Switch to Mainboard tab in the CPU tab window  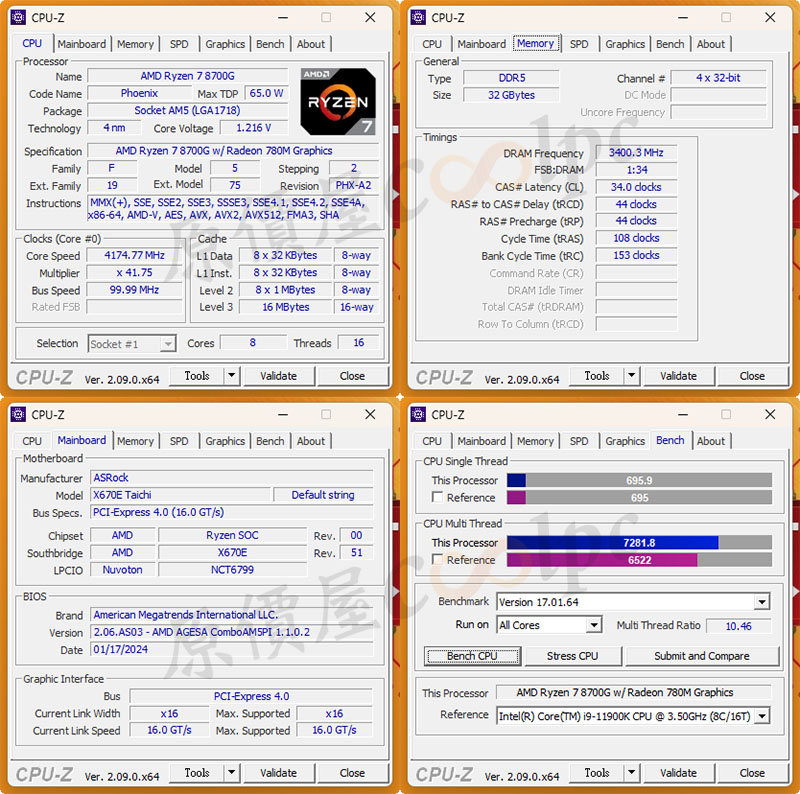pyautogui.click(x=82, y=44)
